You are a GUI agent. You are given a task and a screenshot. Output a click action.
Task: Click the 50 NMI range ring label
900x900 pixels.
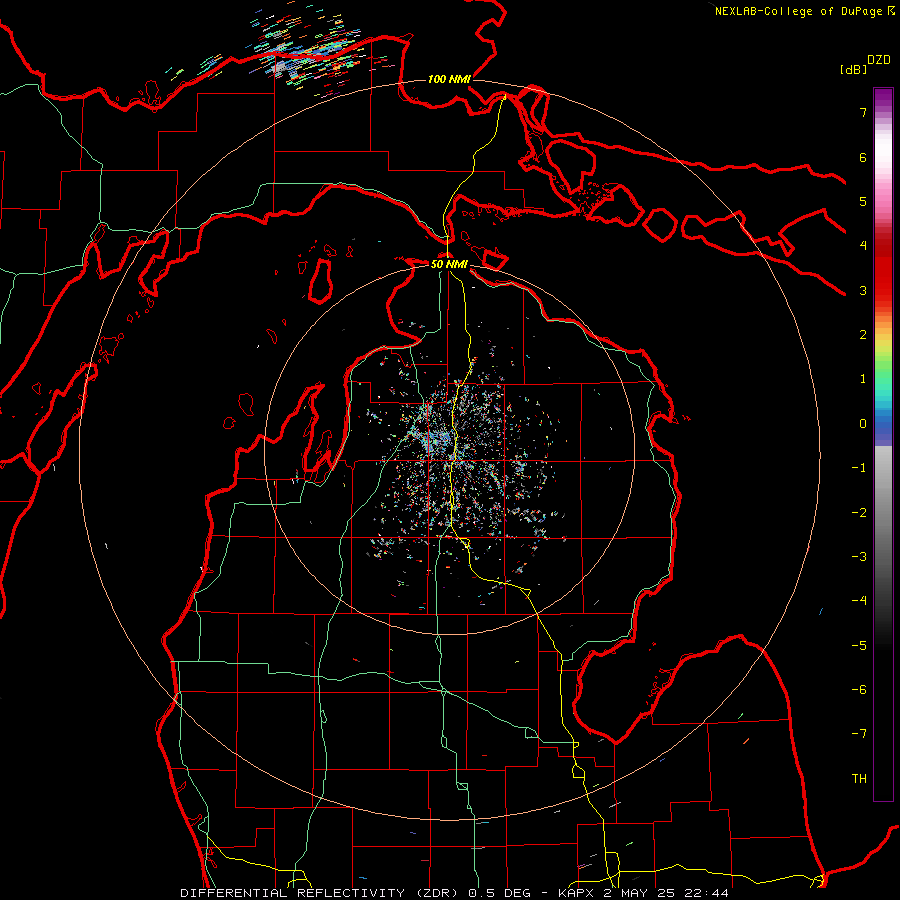[x=449, y=264]
